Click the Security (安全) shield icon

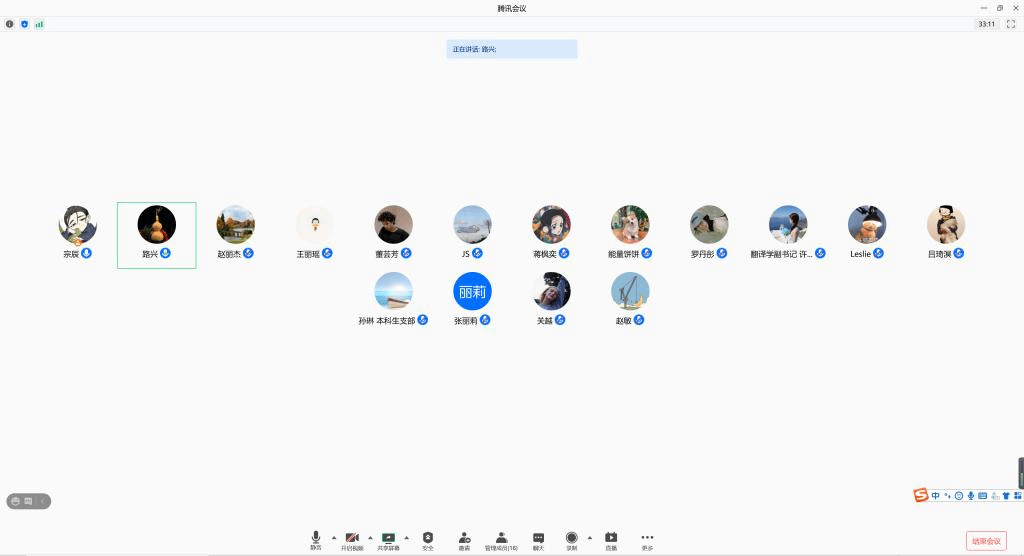tap(428, 538)
